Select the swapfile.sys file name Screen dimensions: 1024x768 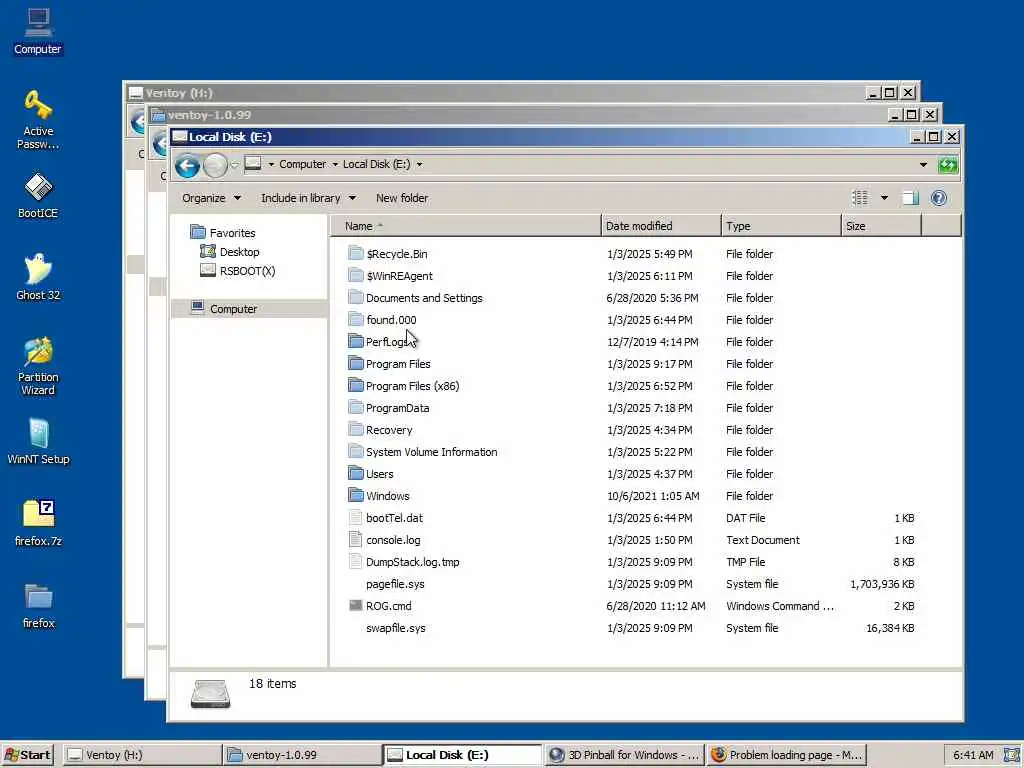pos(396,628)
